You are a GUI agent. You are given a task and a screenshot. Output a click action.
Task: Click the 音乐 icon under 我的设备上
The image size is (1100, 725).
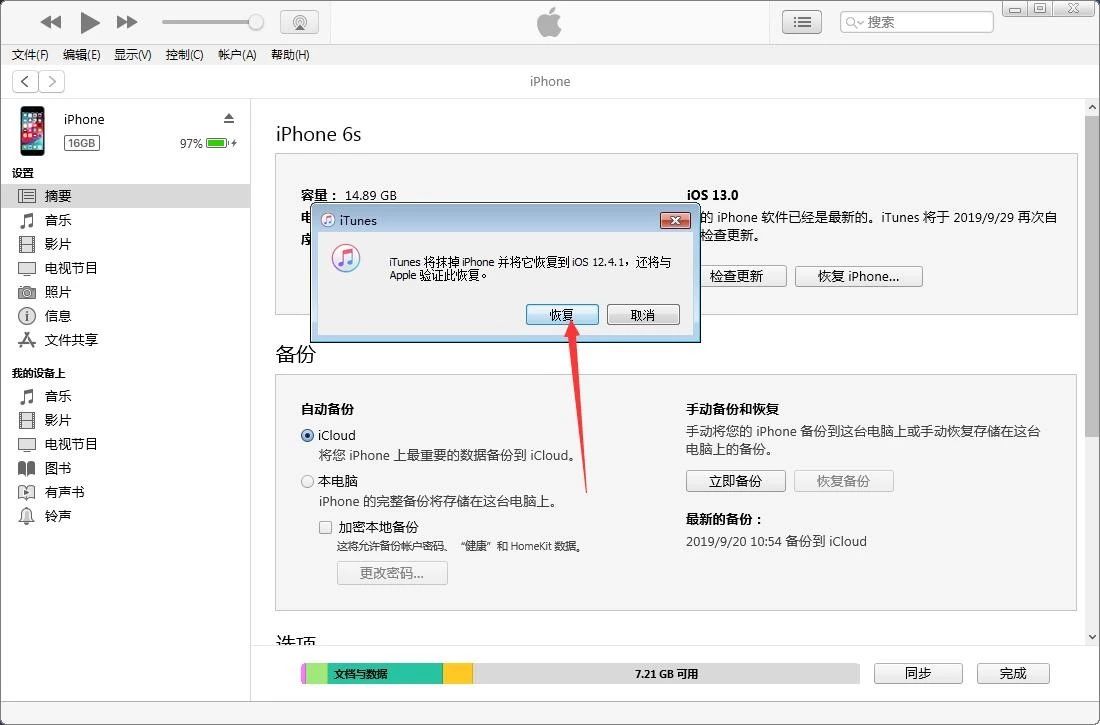coord(27,397)
